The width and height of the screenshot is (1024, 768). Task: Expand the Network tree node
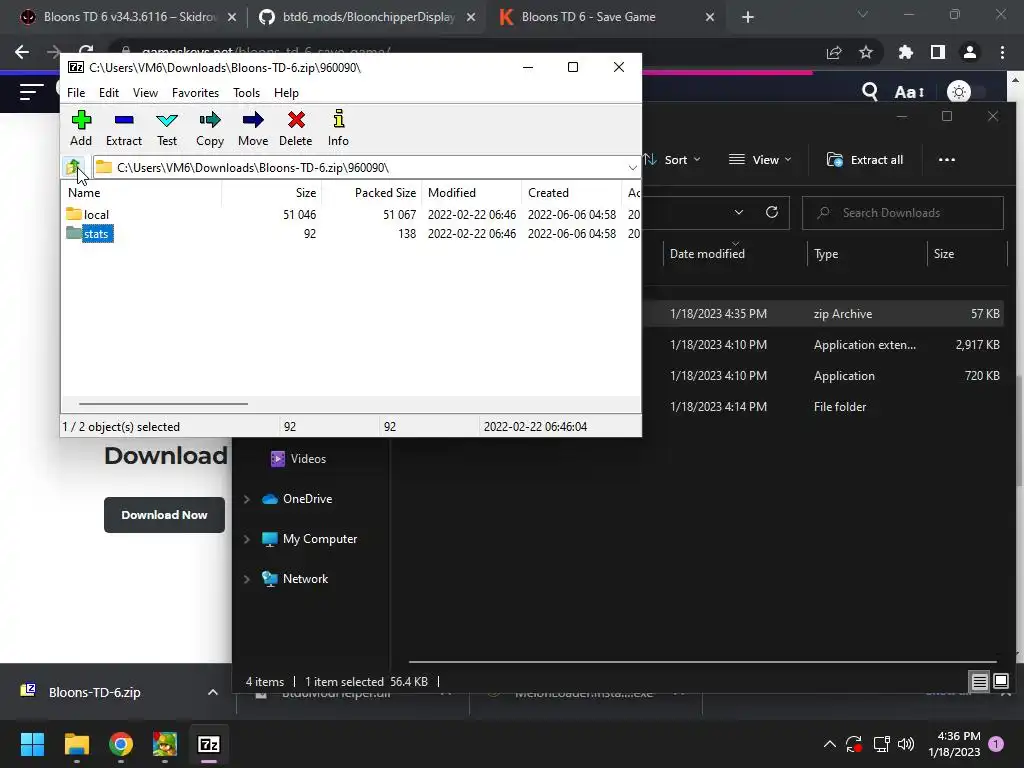[x=247, y=579]
